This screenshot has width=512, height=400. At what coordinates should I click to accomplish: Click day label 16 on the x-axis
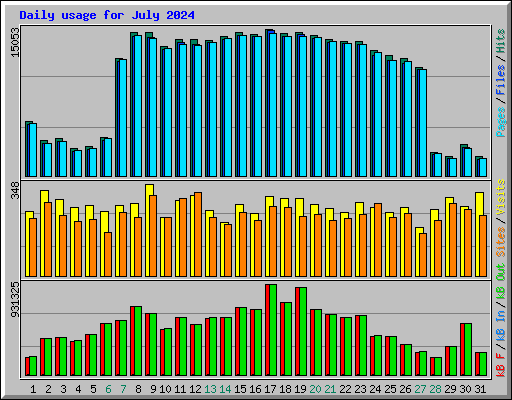[255, 389]
